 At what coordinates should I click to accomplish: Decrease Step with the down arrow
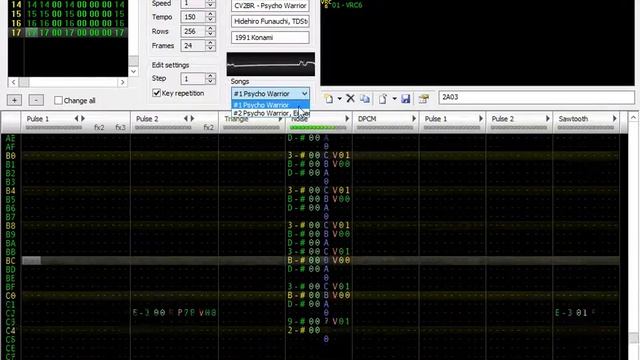211,81
